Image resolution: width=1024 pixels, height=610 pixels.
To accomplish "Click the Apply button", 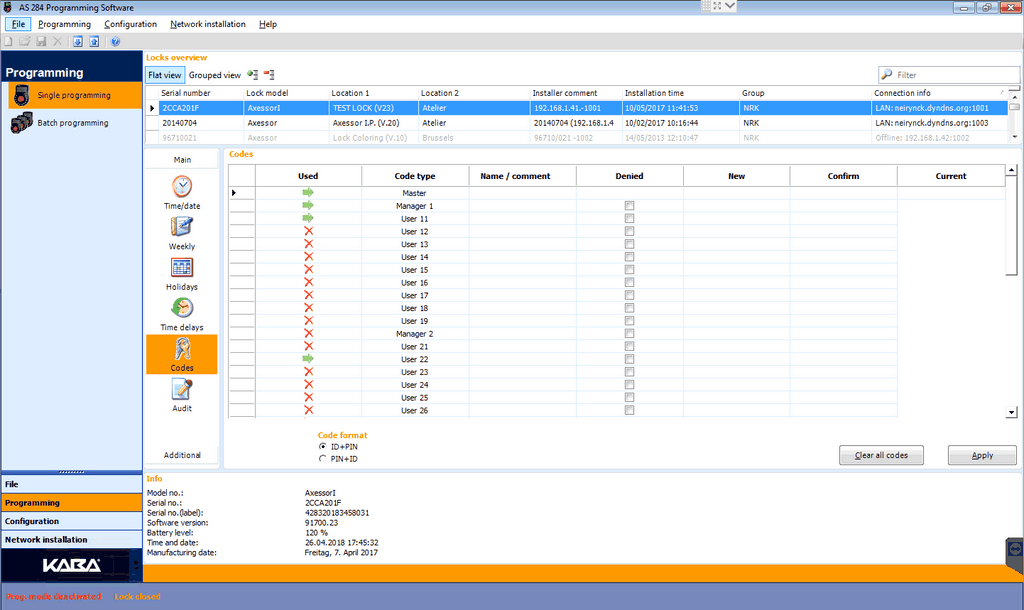I will pyautogui.click(x=982, y=455).
